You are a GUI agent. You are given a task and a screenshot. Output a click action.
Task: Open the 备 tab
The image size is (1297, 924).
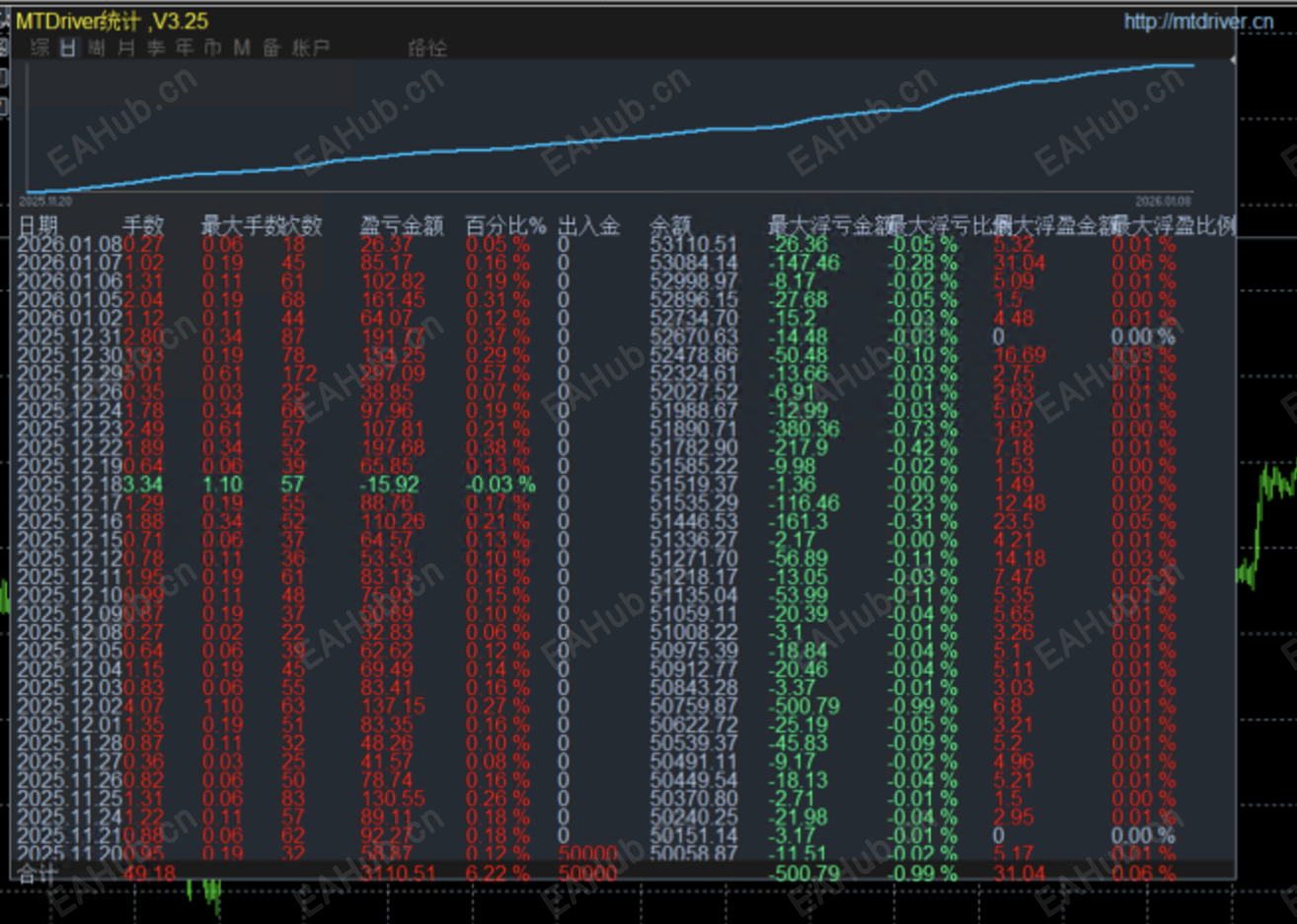click(271, 47)
